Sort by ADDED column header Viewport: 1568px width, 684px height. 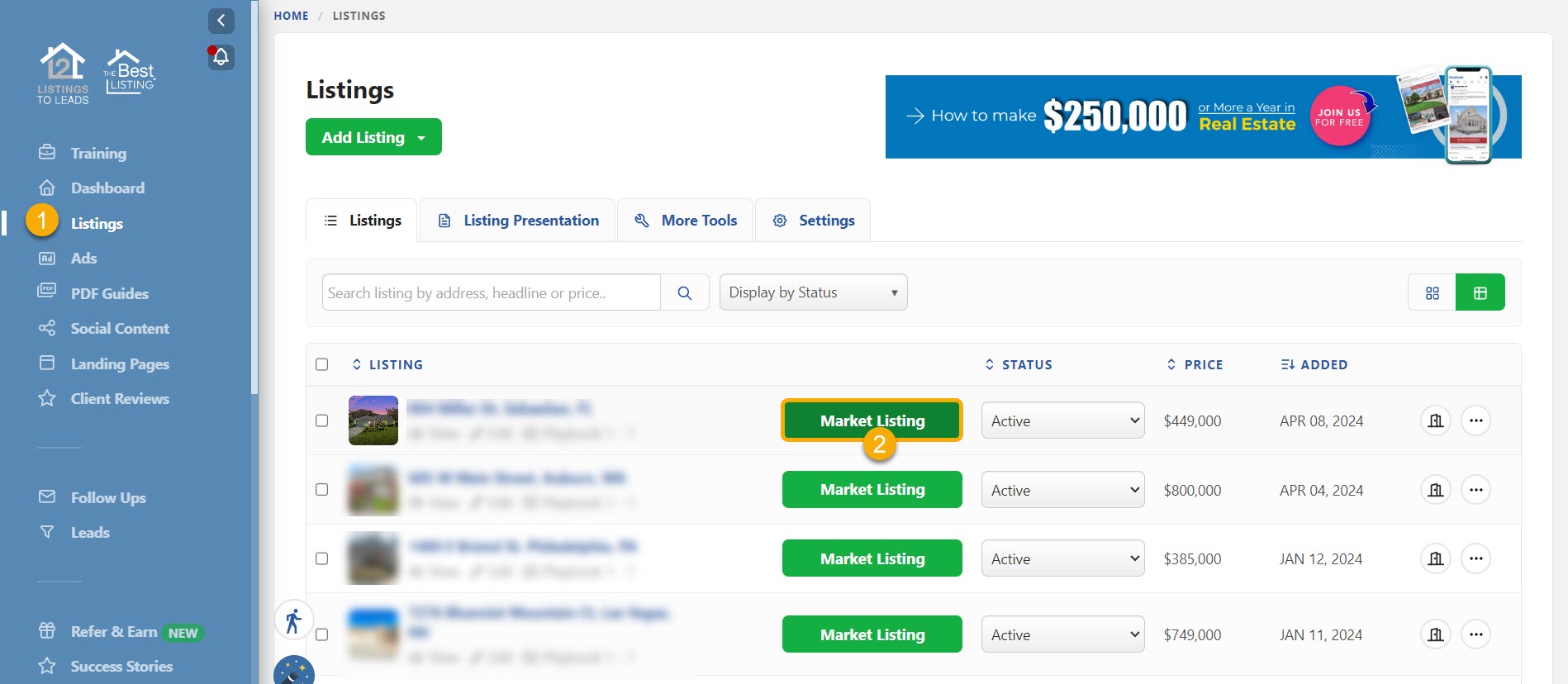[x=1314, y=364]
